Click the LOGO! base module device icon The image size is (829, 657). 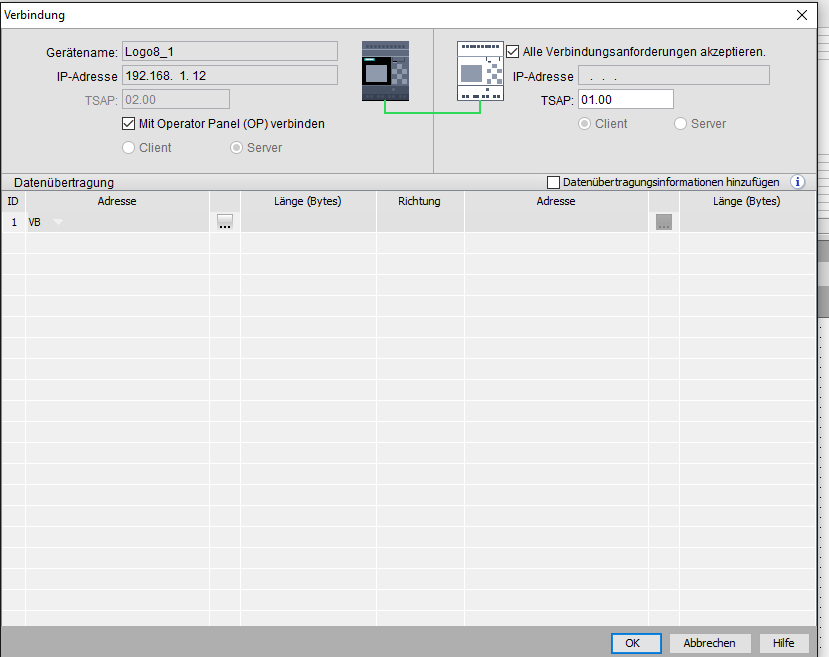coord(386,71)
